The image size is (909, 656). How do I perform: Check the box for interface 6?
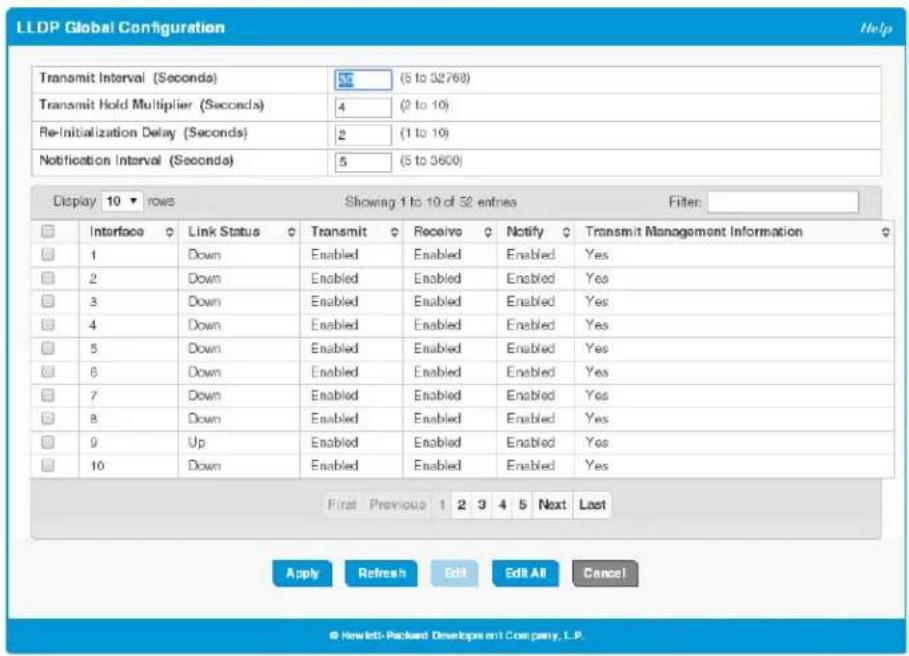tap(48, 371)
